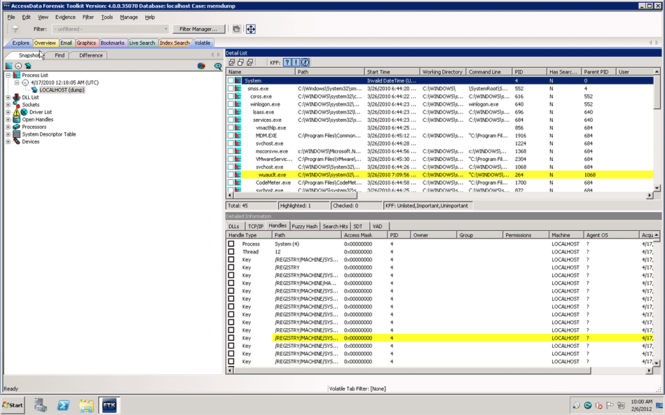Open the Evidence menu

point(65,17)
